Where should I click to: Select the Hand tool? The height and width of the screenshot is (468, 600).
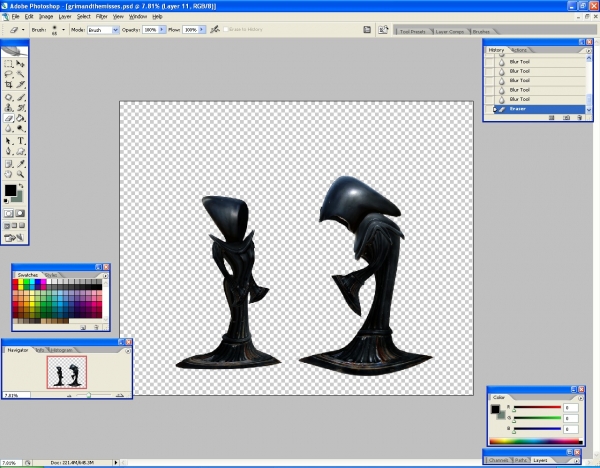click(x=8, y=174)
